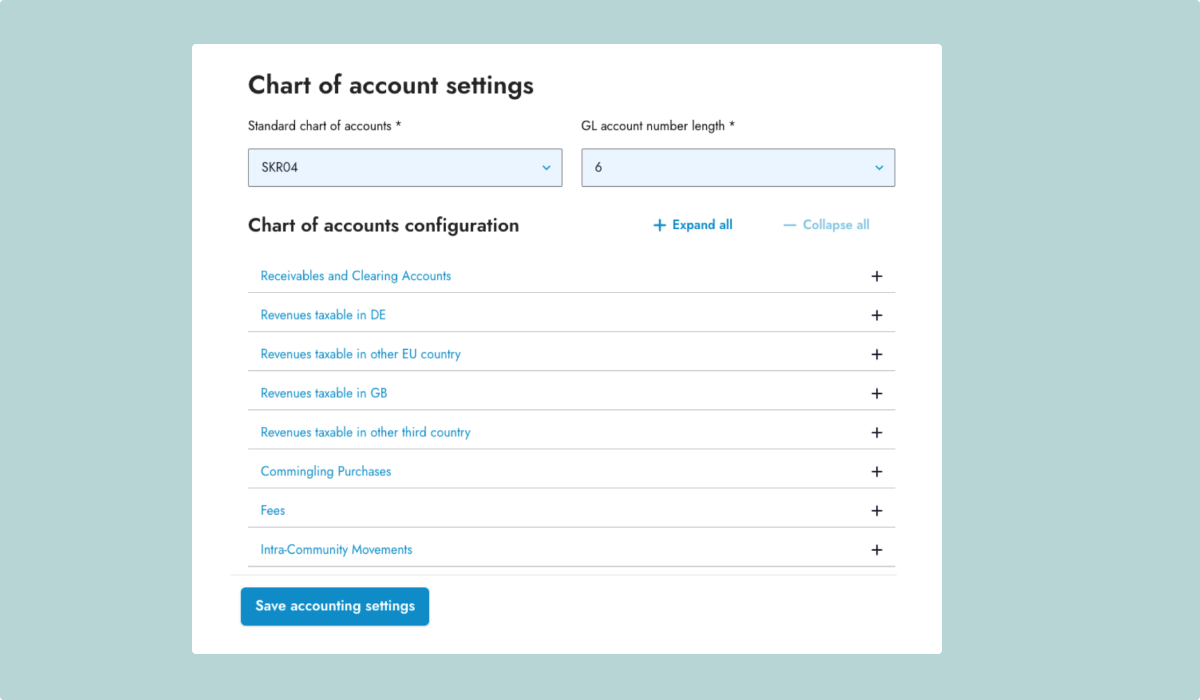Screen dimensions: 1200x700
Task: Open Revenues taxable in other third country title
Action: click(365, 432)
